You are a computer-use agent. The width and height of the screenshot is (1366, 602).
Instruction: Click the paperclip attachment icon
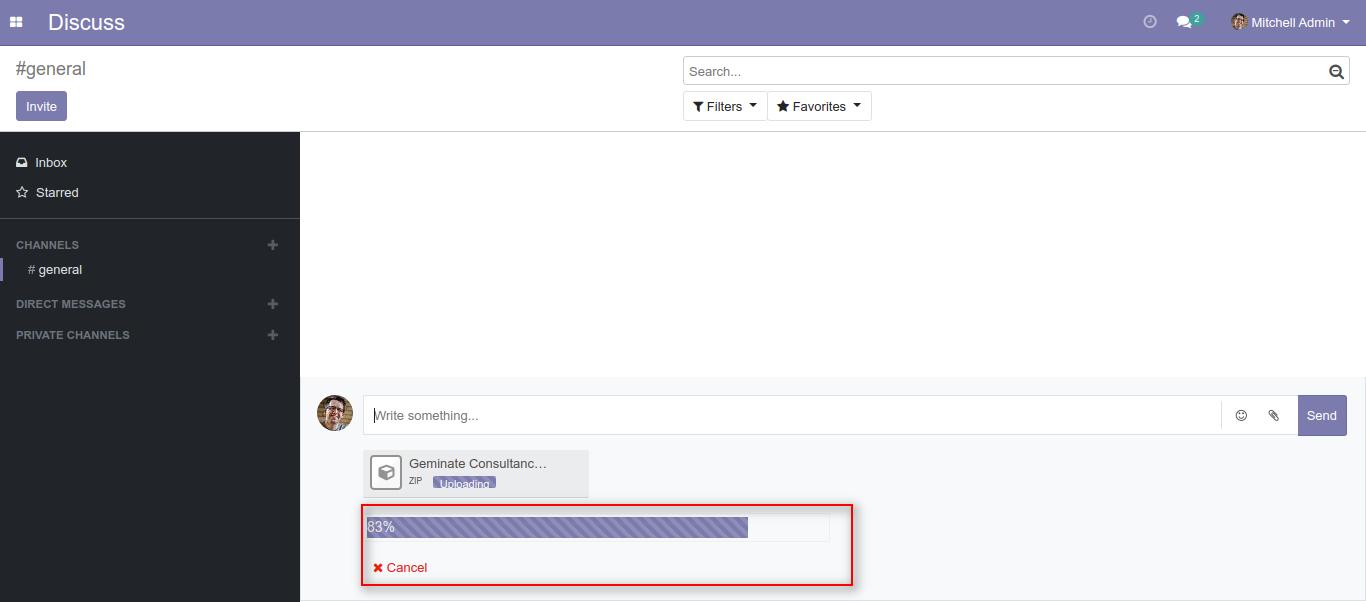click(1274, 415)
